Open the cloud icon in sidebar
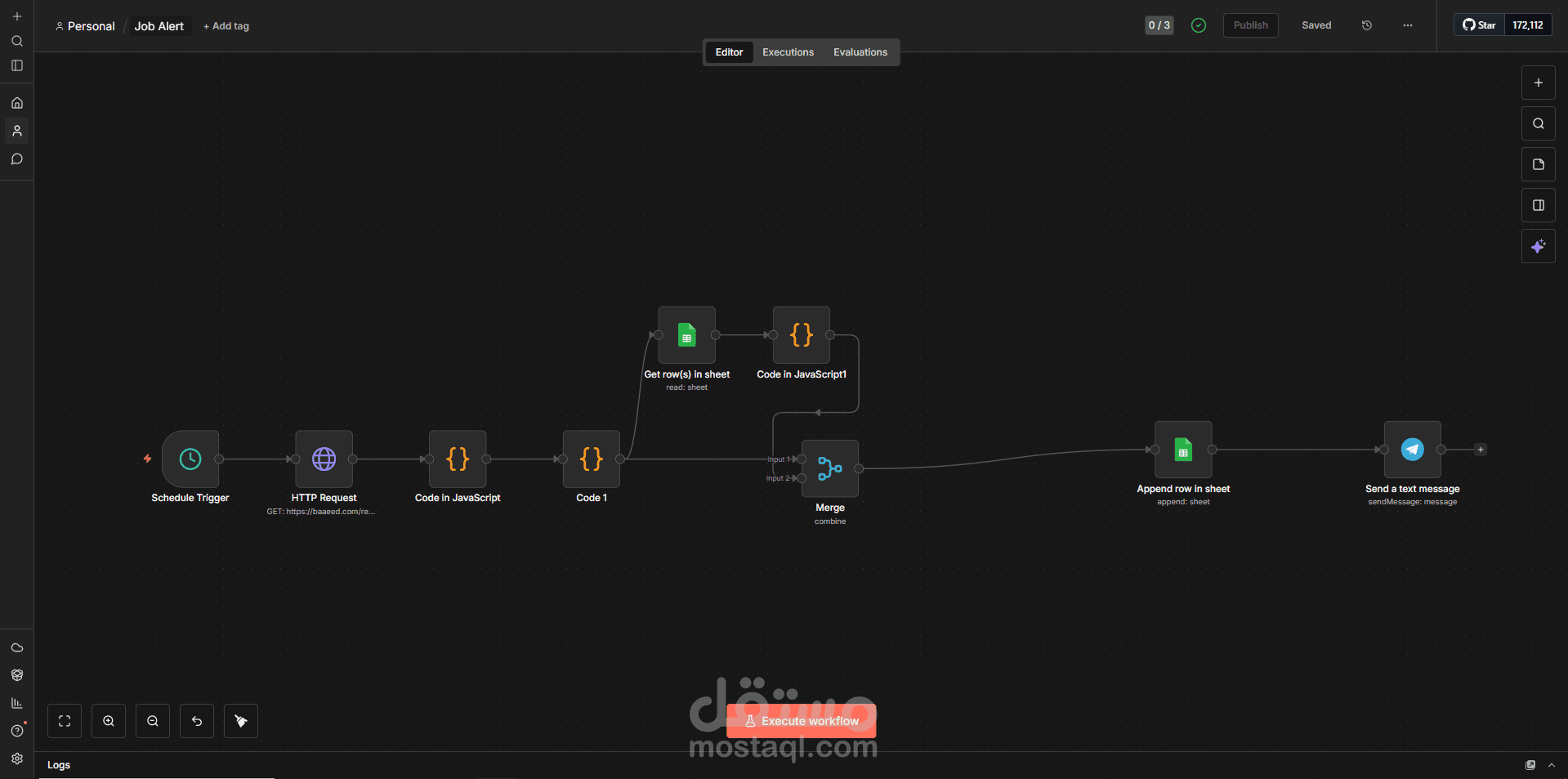 point(17,647)
